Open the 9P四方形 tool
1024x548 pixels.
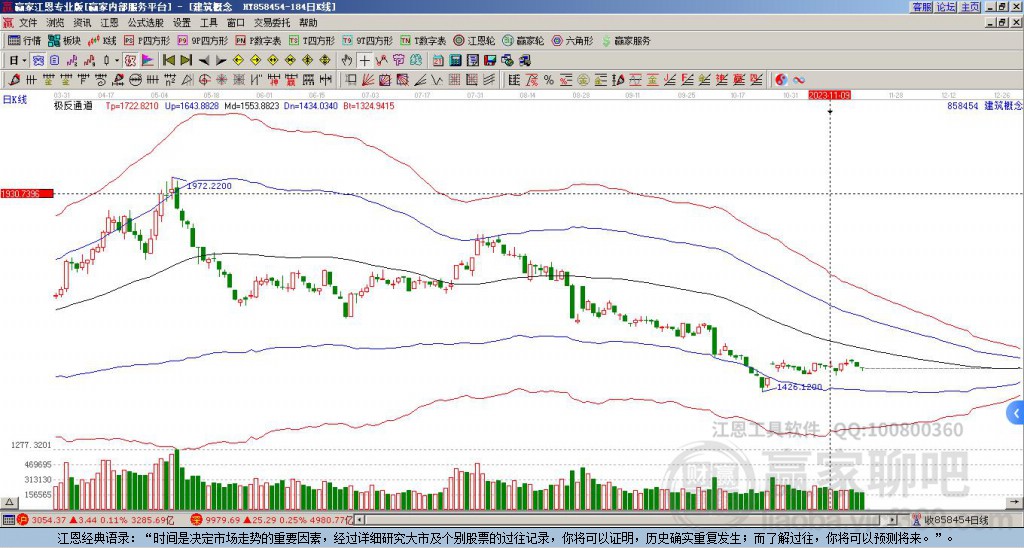click(202, 40)
